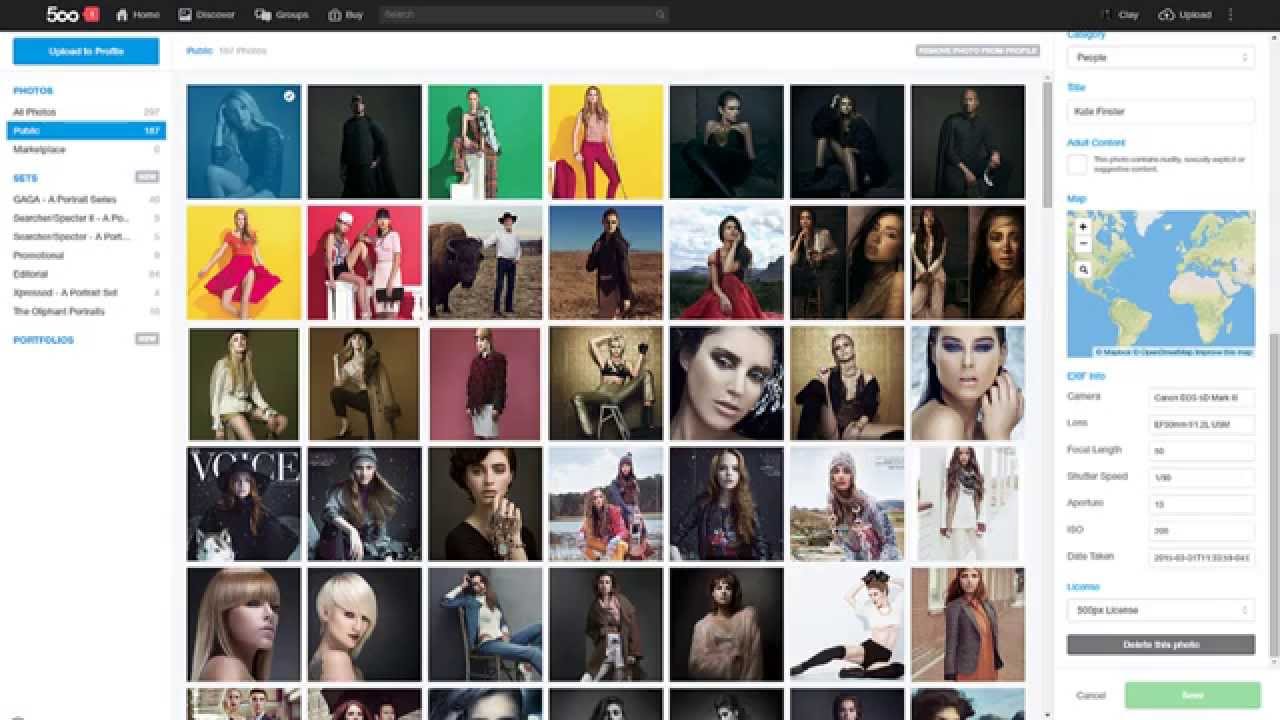Edit the Focal Length field
Screen dimensions: 1280x720
pyautogui.click(x=1201, y=451)
